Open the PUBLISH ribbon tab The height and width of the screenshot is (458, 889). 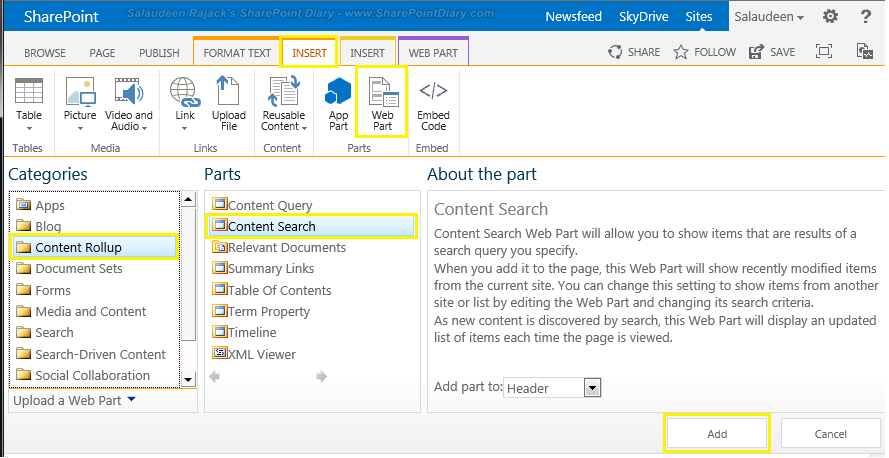click(159, 53)
